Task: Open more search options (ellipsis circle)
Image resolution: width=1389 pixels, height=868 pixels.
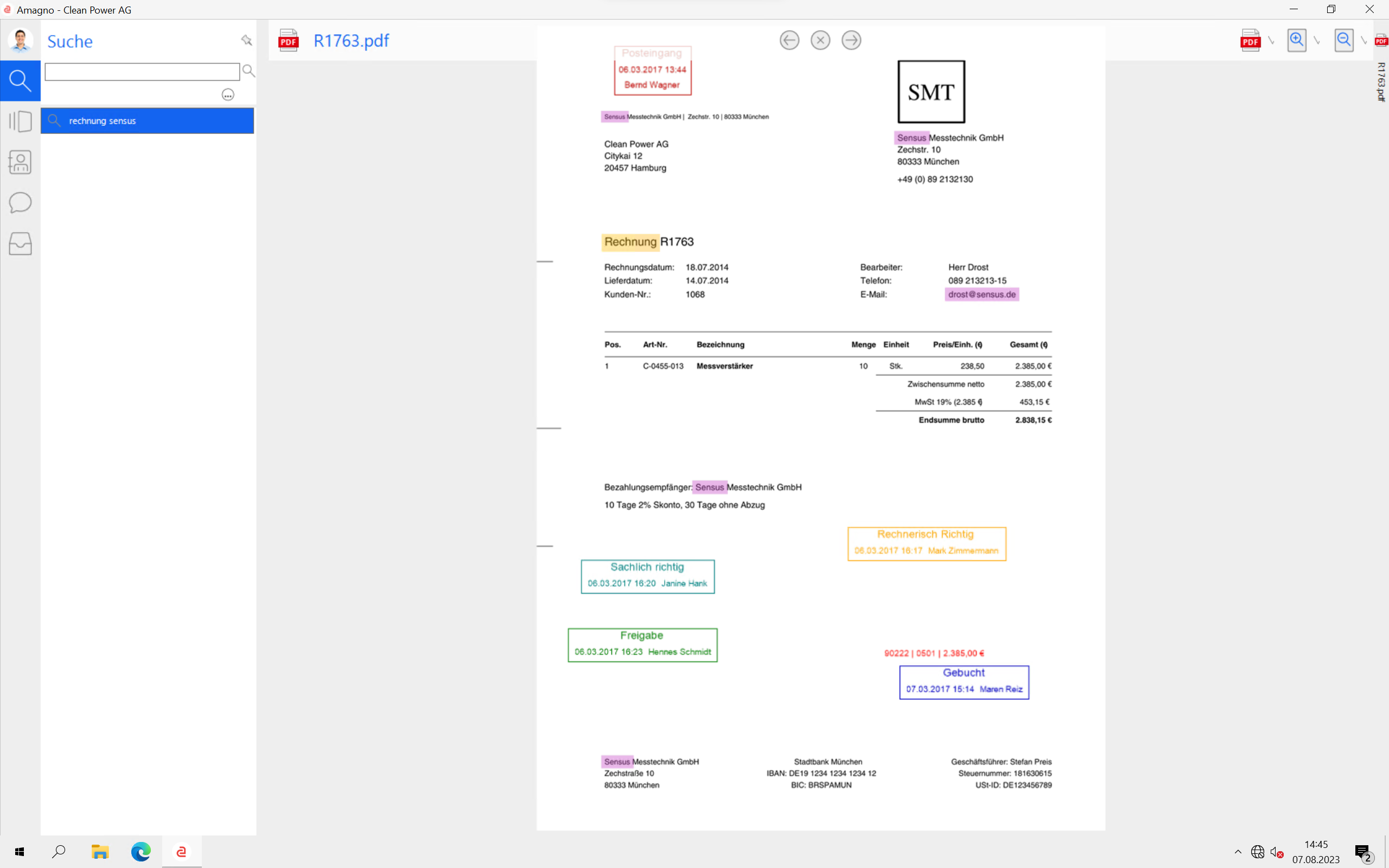Action: click(x=228, y=95)
